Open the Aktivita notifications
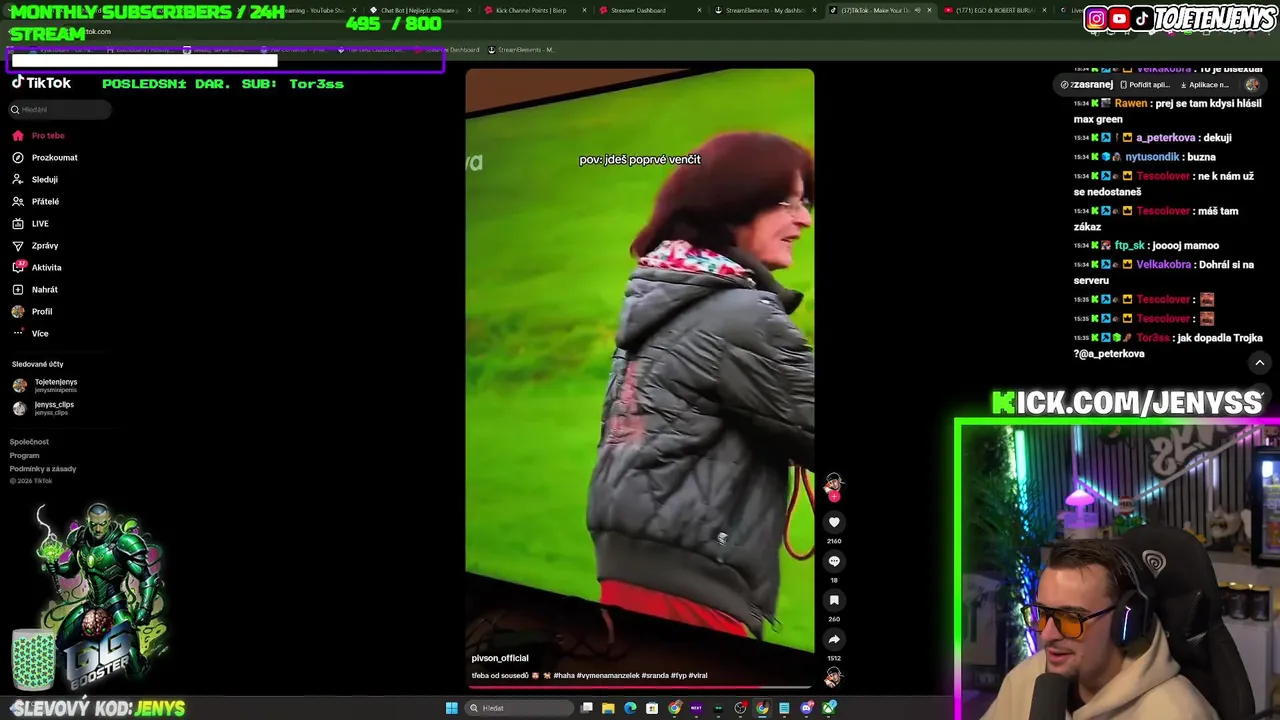Viewport: 1280px width, 720px height. coord(37,267)
